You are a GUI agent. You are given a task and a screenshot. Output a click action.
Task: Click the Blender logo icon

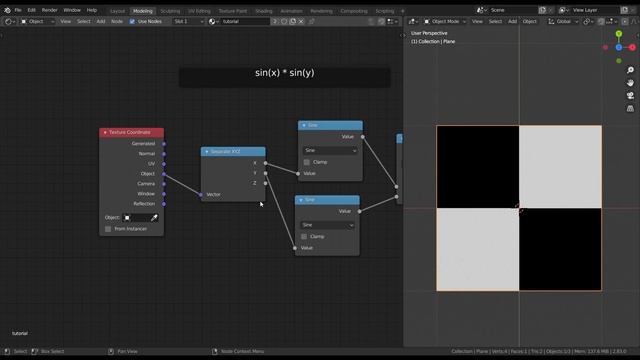(7, 10)
